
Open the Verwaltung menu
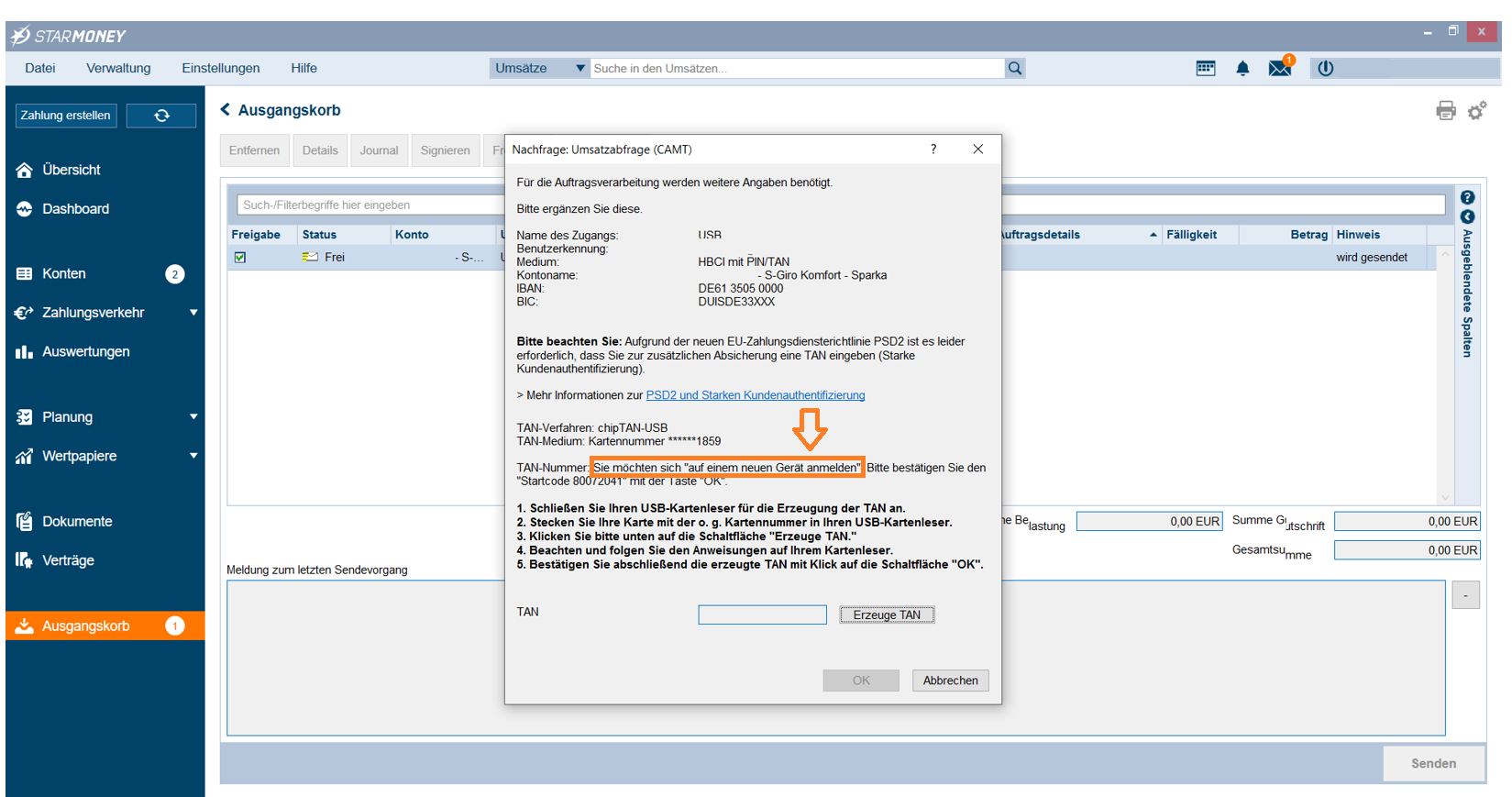click(x=118, y=69)
